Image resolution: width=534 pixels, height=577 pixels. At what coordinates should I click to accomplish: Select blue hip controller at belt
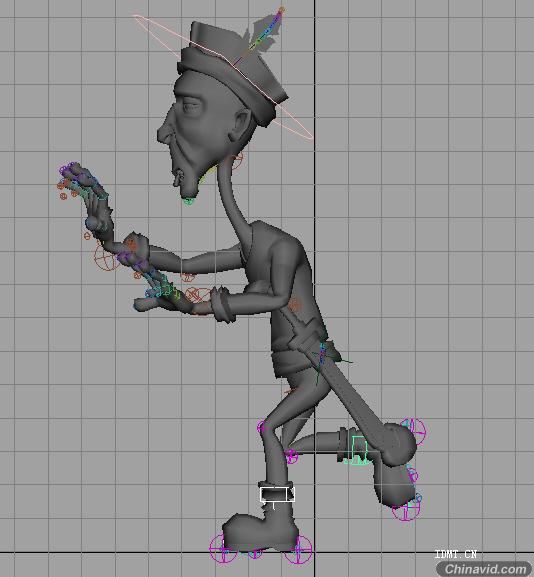click(x=322, y=354)
